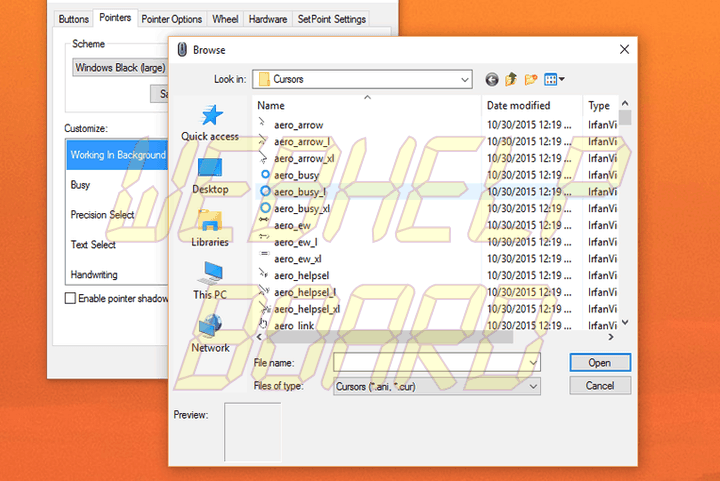Select the aero_link cursor file
Viewport: 720px width, 481px height.
(x=294, y=325)
